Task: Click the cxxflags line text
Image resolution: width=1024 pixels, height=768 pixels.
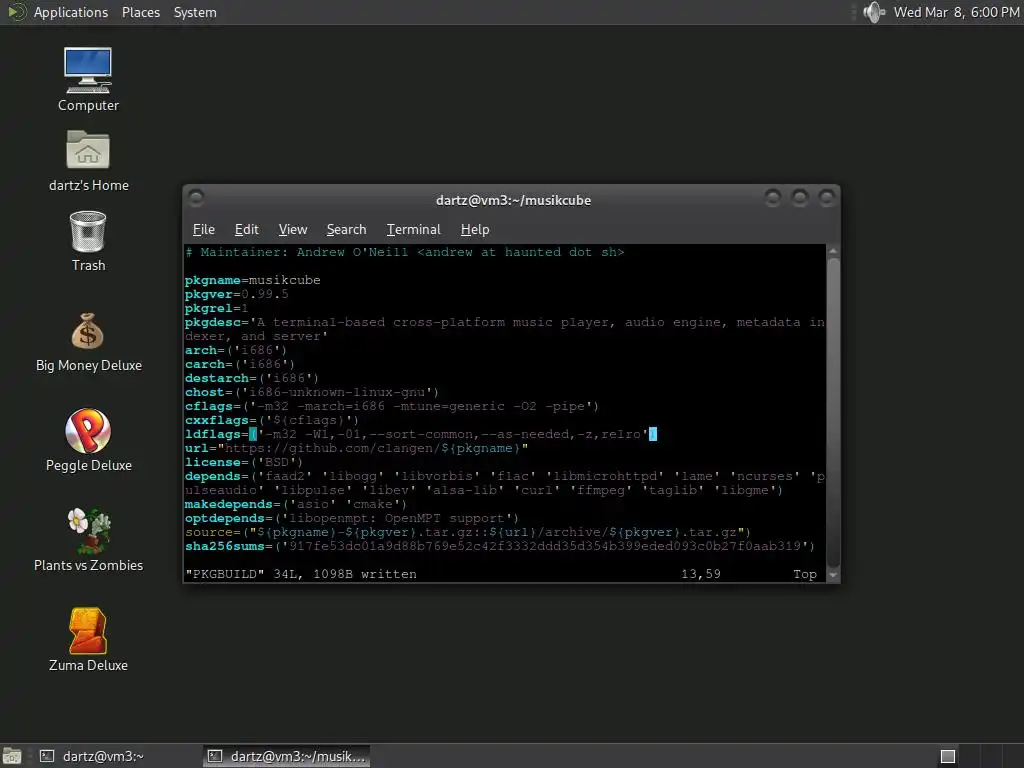Action: click(x=272, y=421)
